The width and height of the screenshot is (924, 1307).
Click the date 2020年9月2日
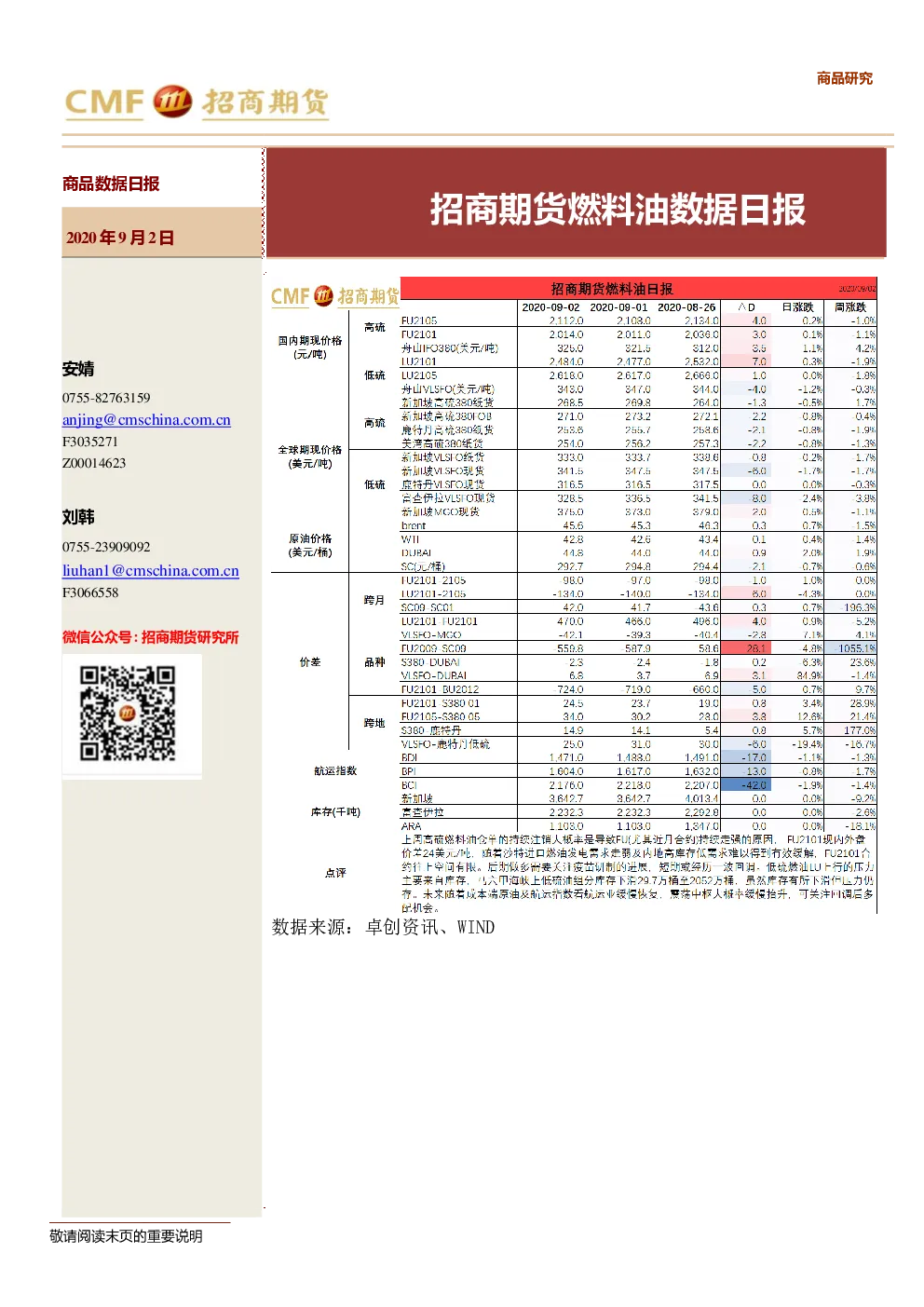pyautogui.click(x=120, y=238)
